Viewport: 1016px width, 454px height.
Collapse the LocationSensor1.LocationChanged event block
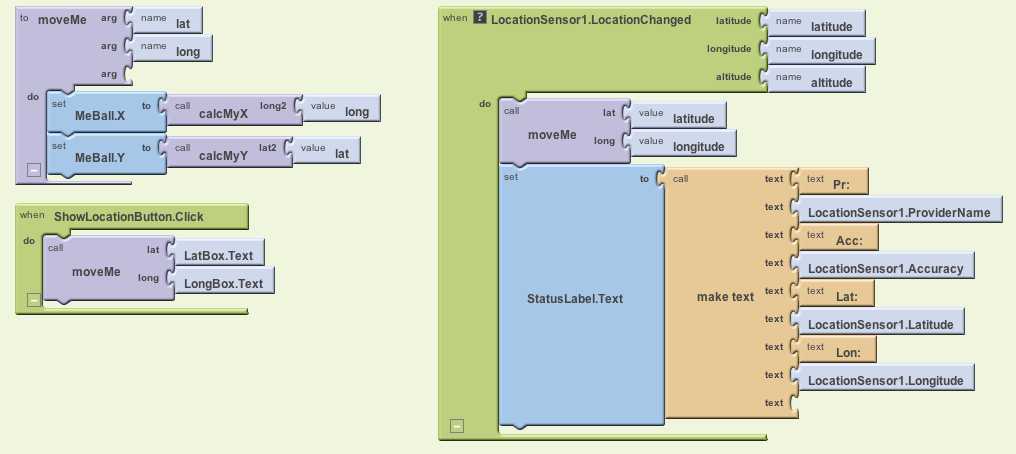[x=456, y=425]
